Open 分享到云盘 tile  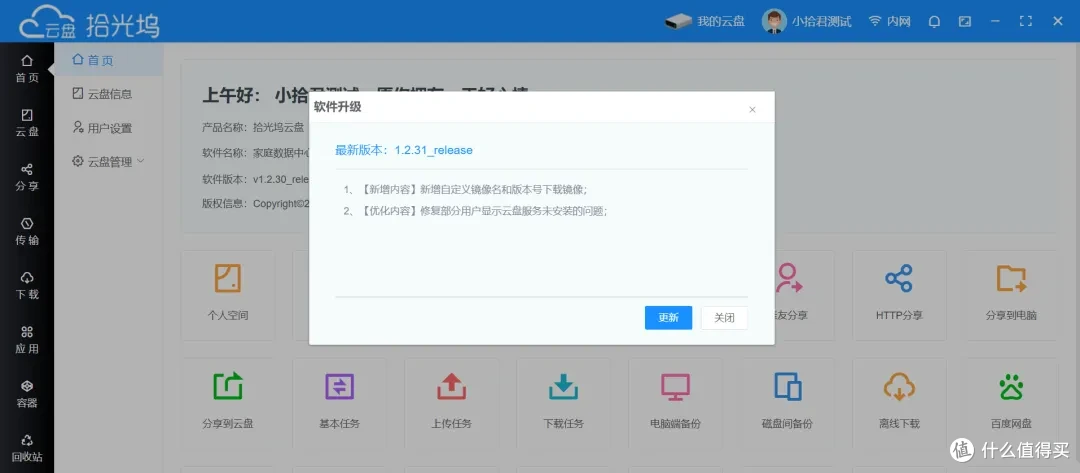[227, 403]
